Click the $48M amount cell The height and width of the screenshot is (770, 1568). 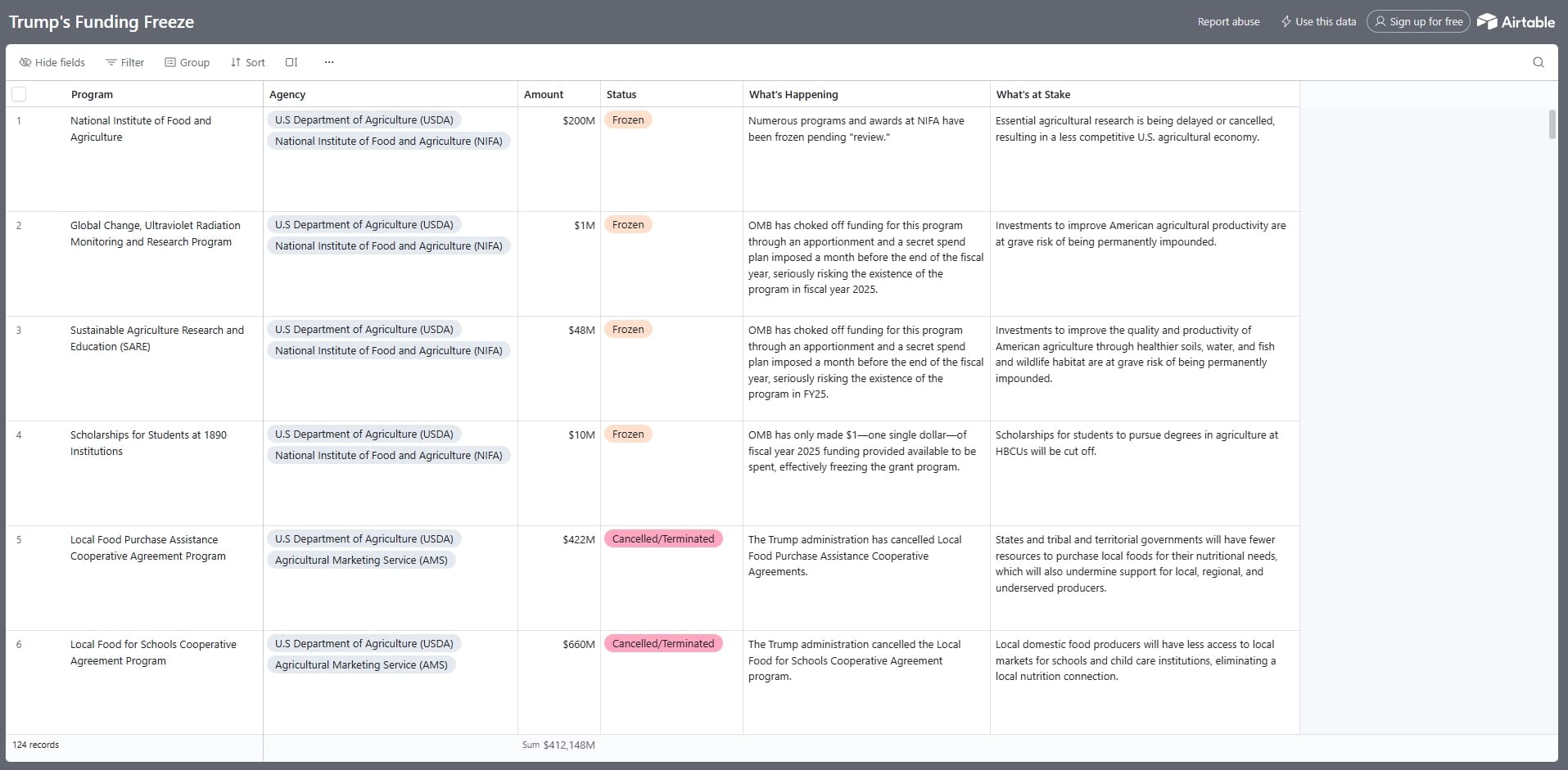coord(559,368)
